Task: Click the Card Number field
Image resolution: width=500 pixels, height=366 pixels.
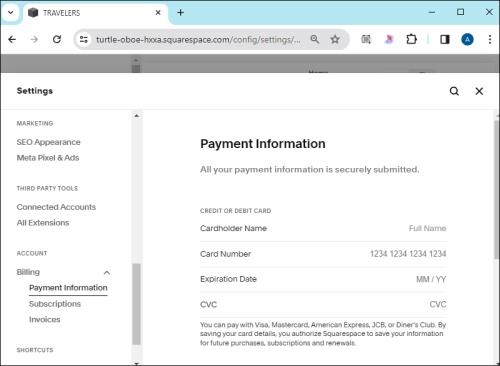Action: tap(323, 254)
